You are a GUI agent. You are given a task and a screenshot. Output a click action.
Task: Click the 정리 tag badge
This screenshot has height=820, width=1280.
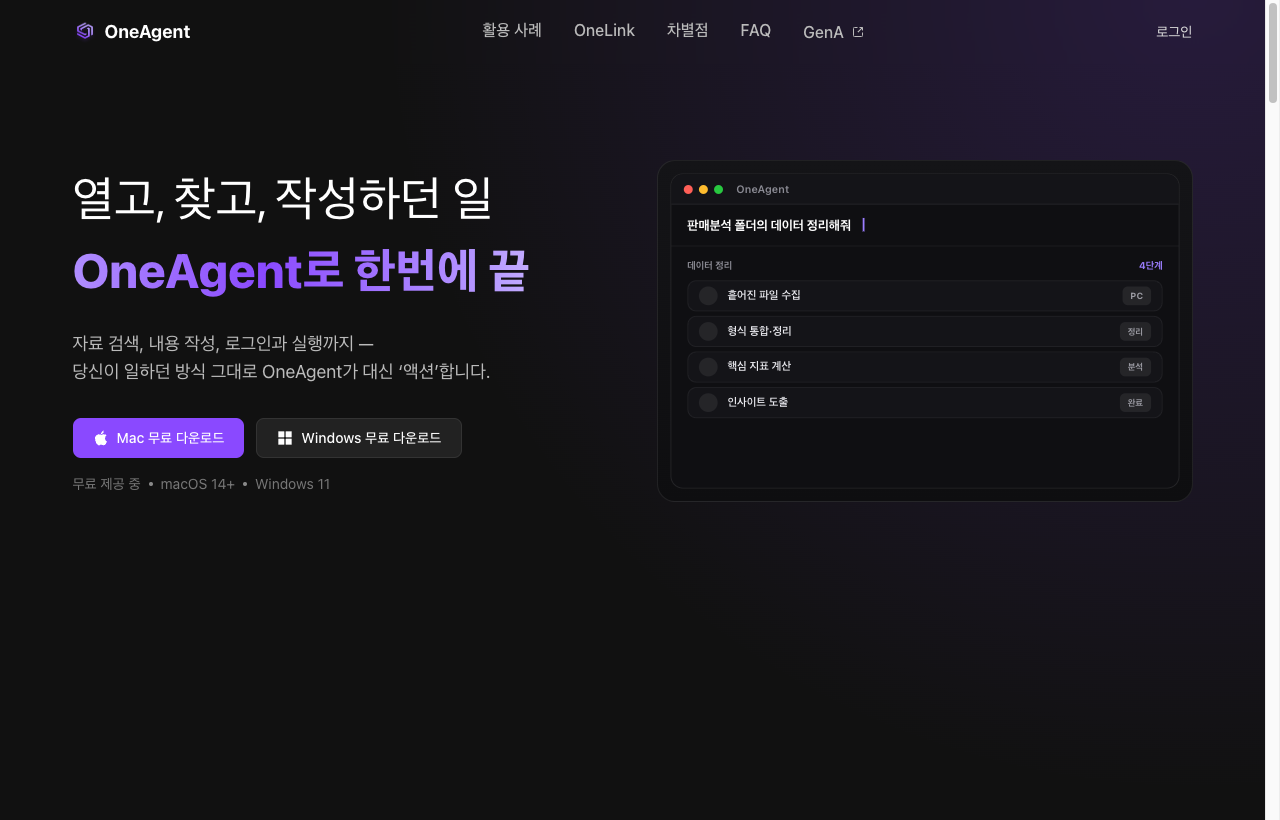tap(1135, 331)
